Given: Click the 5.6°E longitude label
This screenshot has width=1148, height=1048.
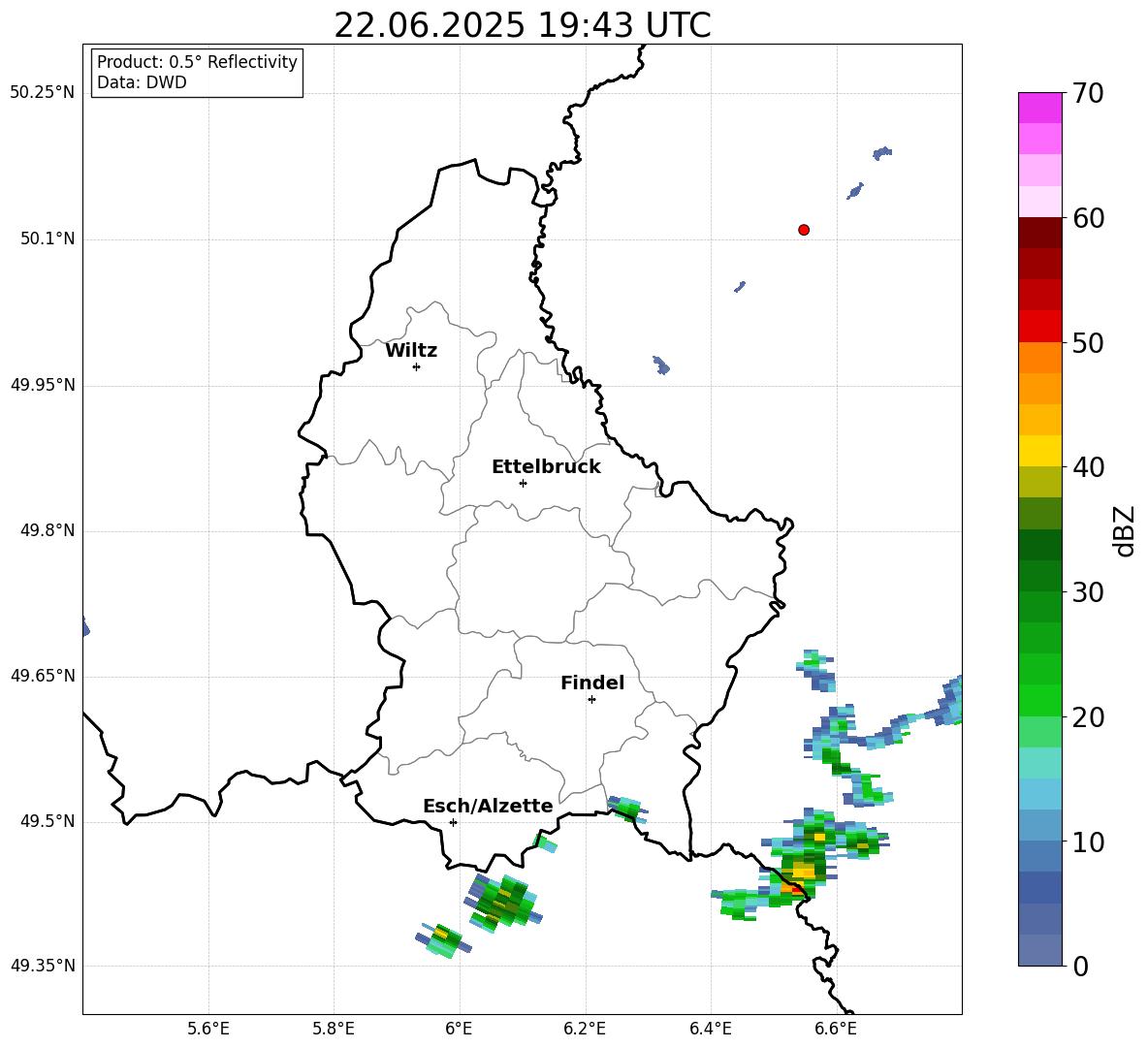Looking at the screenshot, I should coord(208,1029).
